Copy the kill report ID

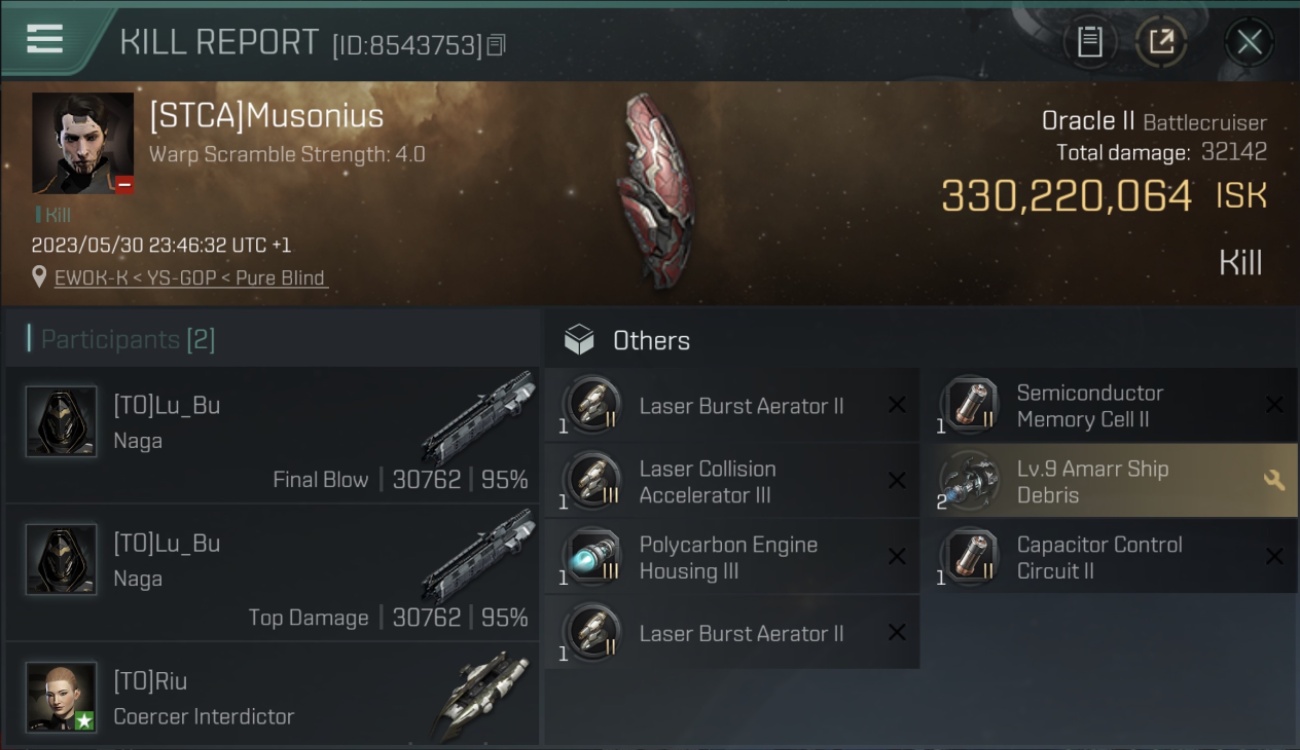[496, 44]
